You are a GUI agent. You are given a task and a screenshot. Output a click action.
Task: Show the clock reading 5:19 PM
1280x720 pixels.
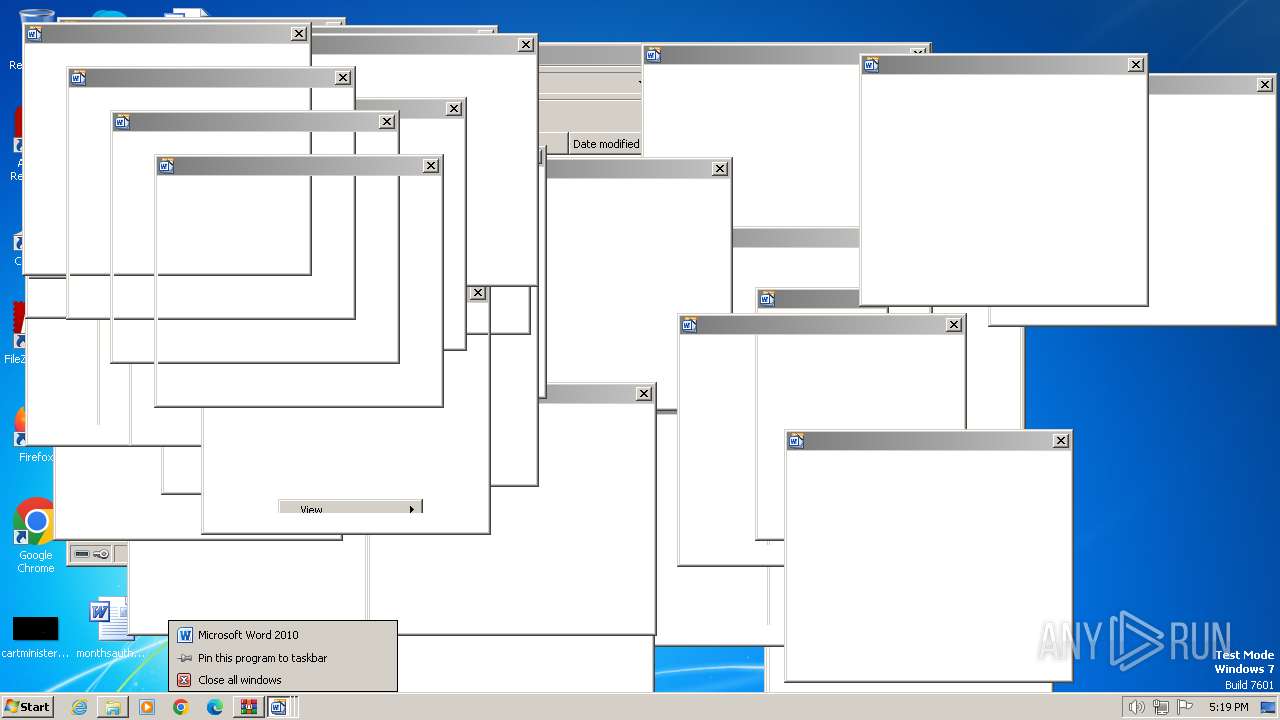(x=1228, y=707)
